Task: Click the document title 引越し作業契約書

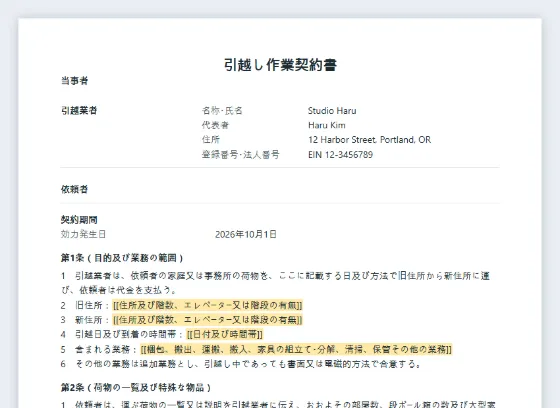Action: pyautogui.click(x=280, y=65)
